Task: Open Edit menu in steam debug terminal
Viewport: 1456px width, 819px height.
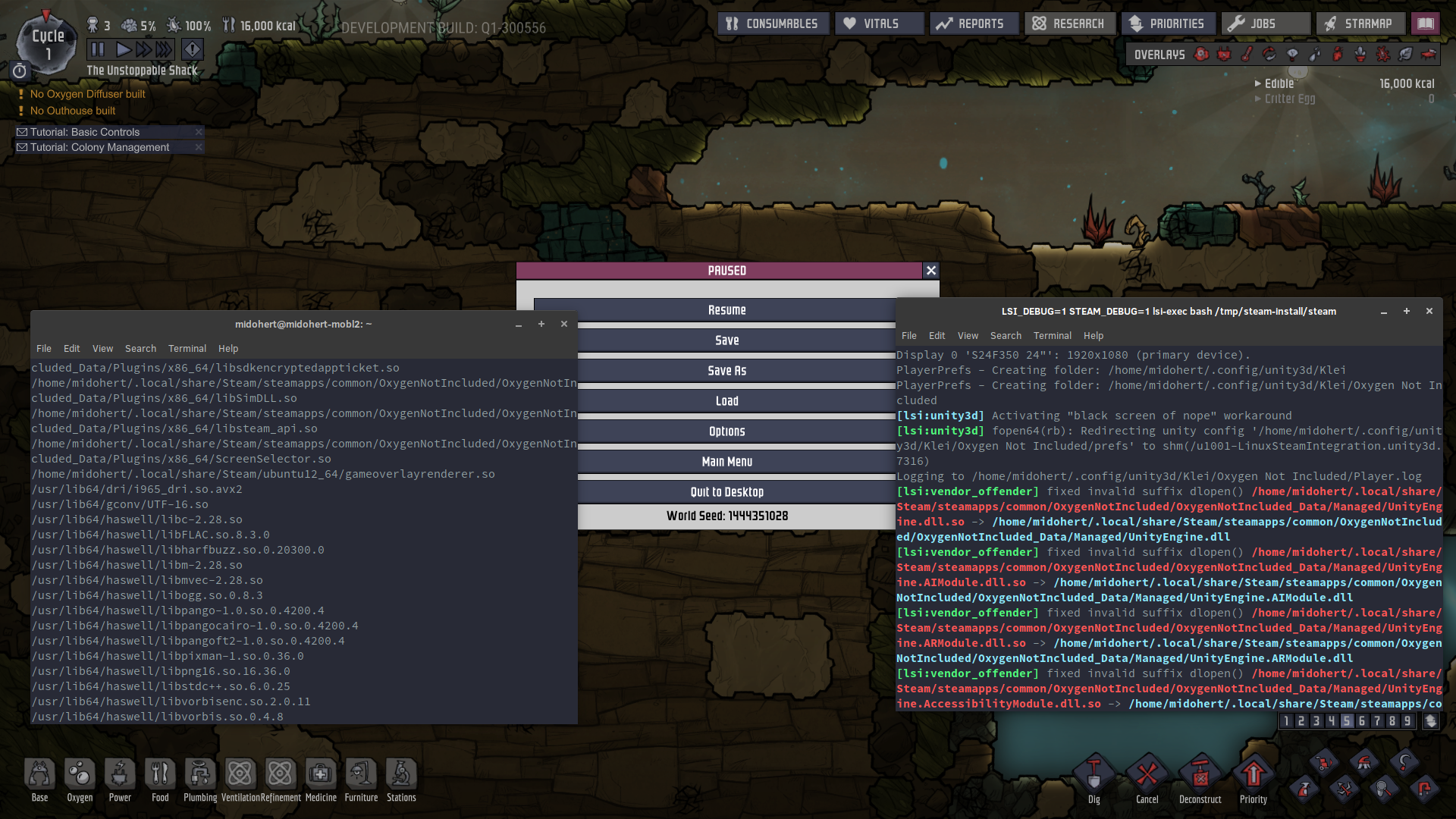Action: (937, 336)
